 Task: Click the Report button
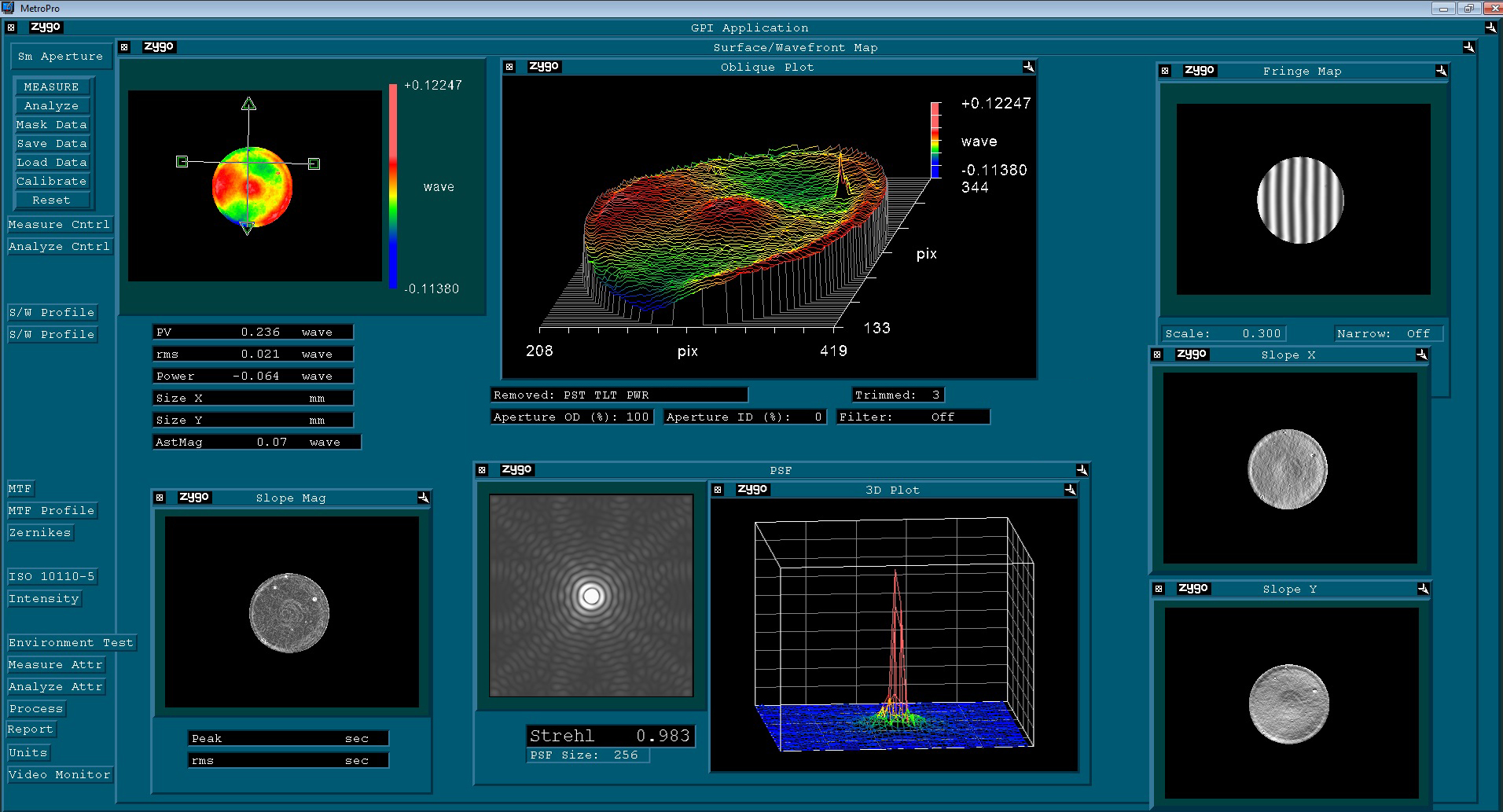[31, 729]
